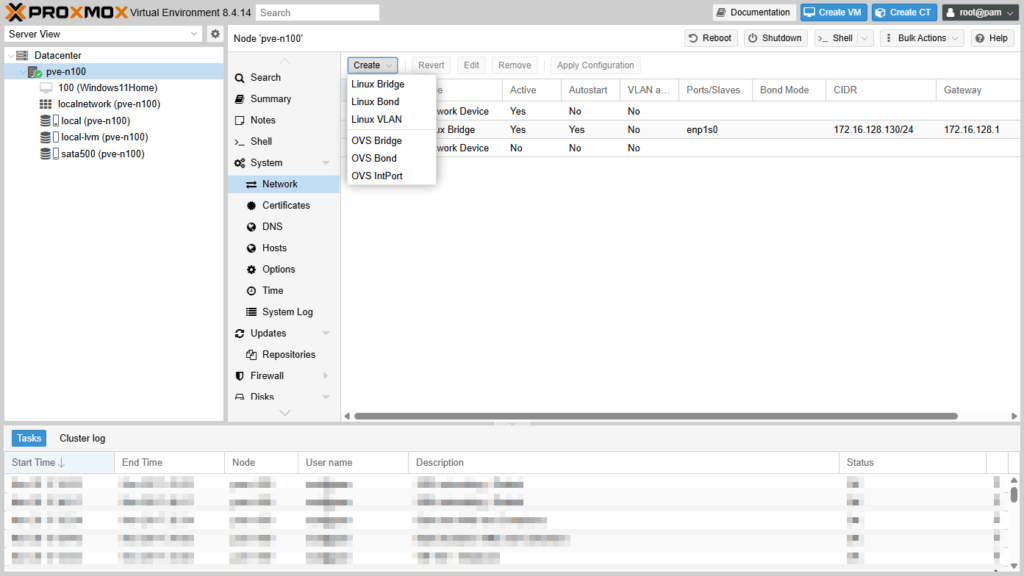1024x576 pixels.
Task: Select OVS IntPort menu entry
Action: (377, 176)
